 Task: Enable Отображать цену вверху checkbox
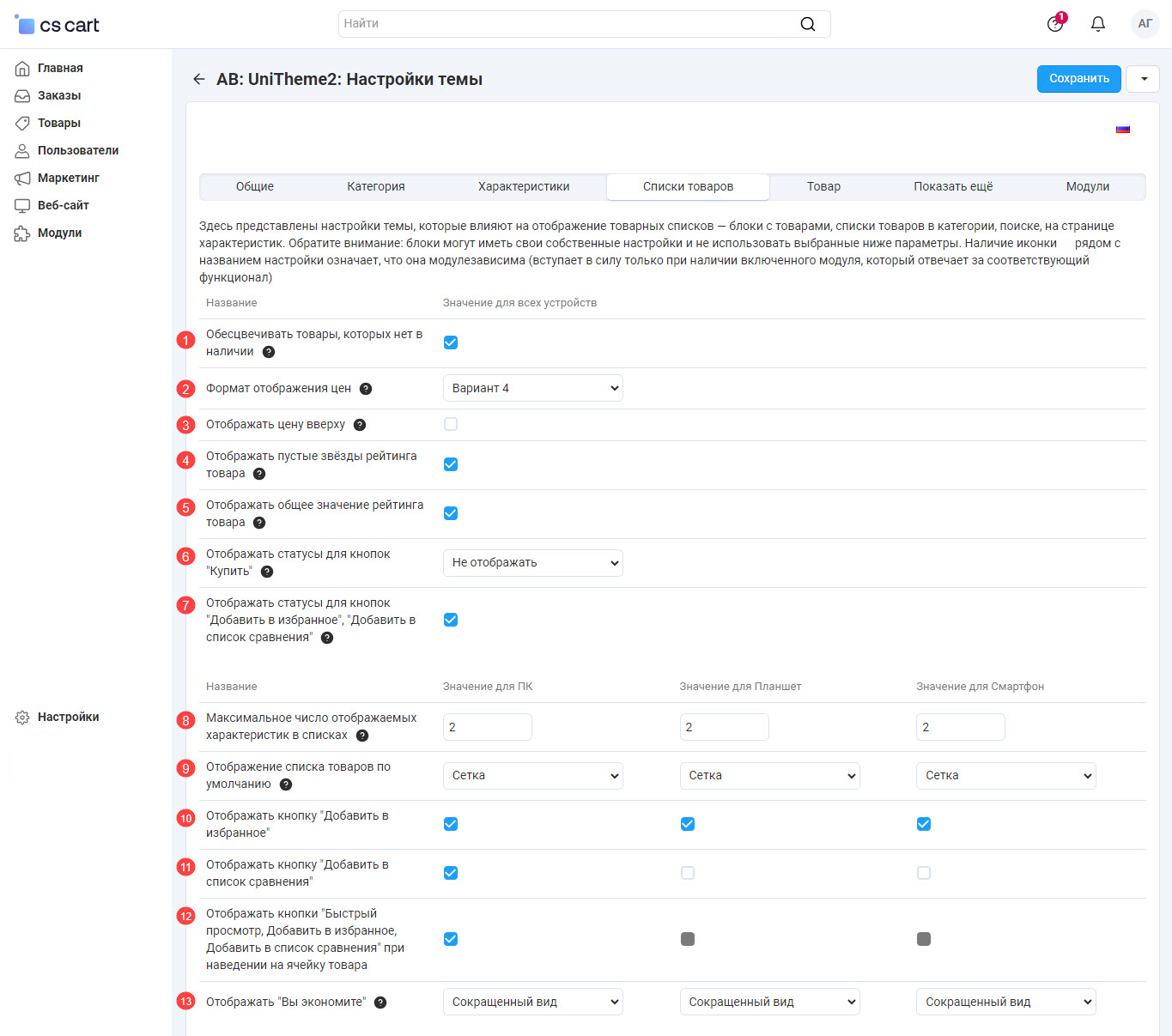click(x=451, y=424)
